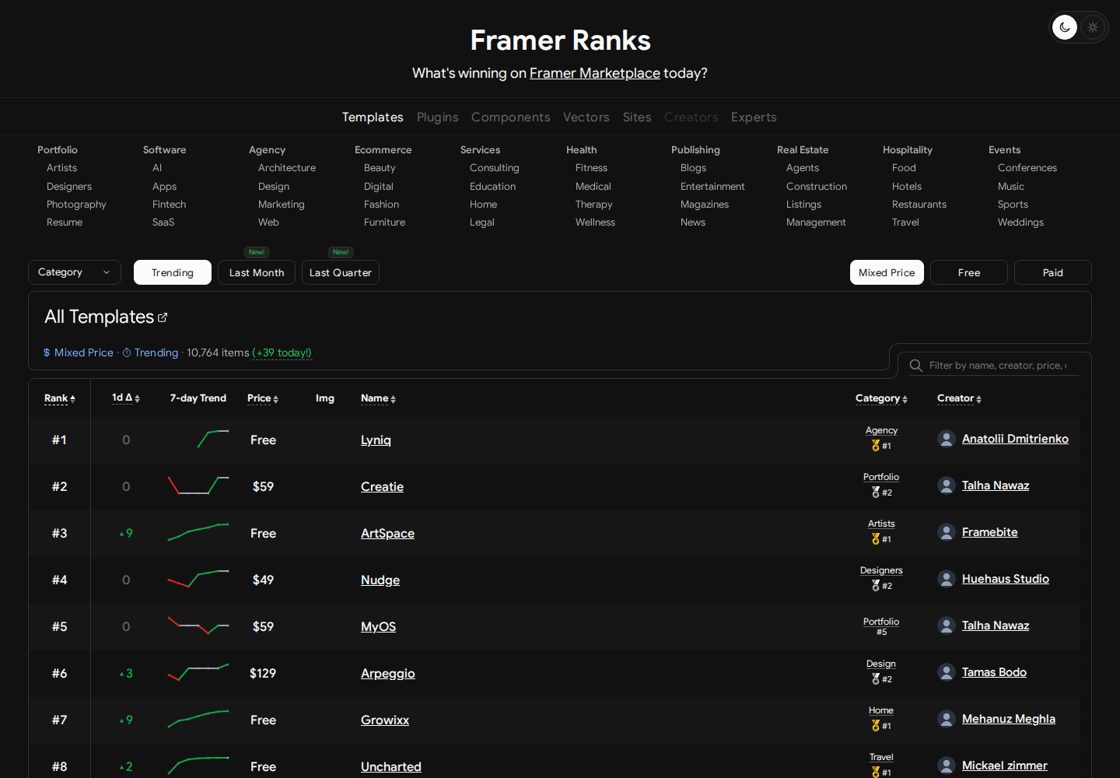This screenshot has height=778, width=1120.
Task: Open the Arpeggio template link
Action: click(388, 674)
